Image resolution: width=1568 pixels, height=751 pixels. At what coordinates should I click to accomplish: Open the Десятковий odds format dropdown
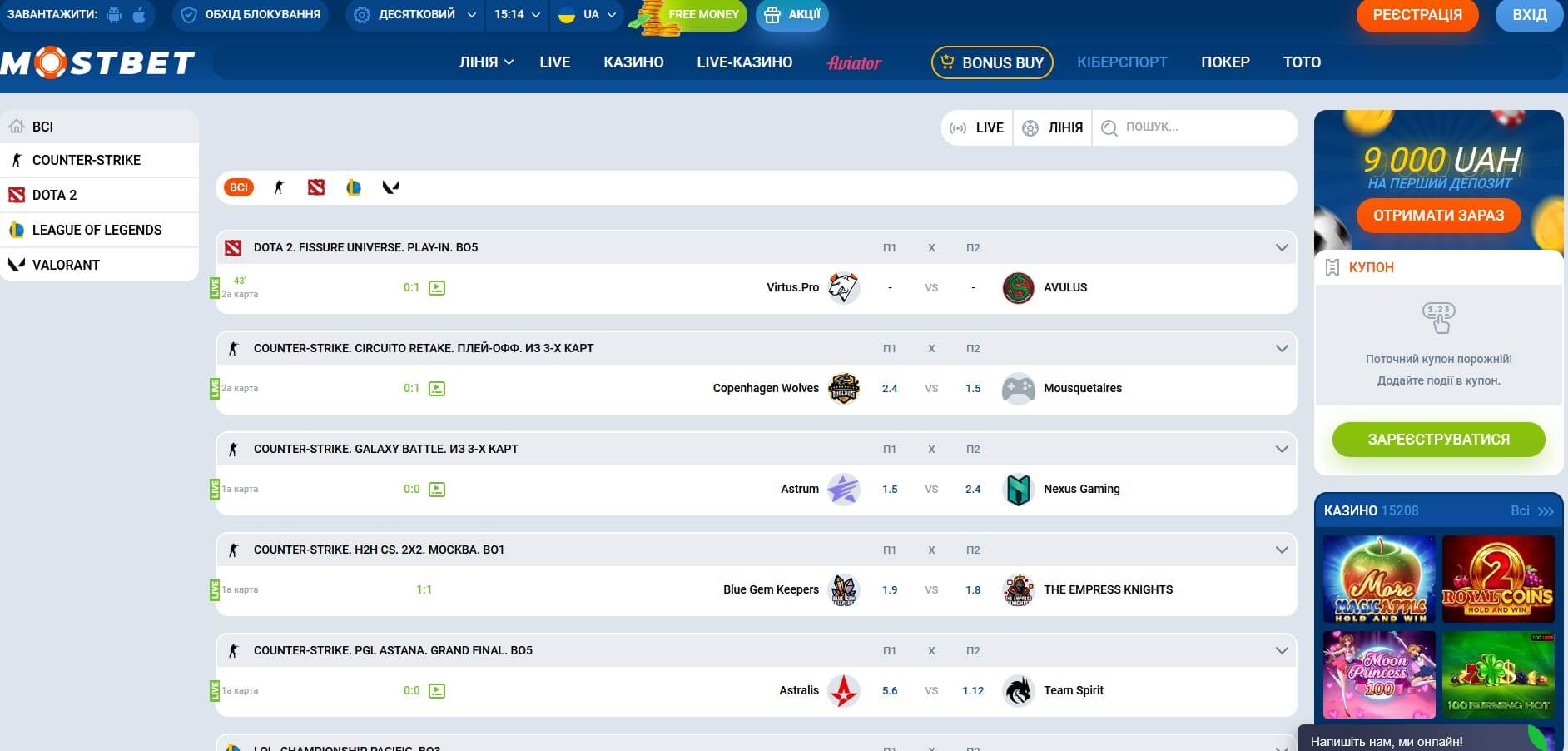[x=414, y=15]
